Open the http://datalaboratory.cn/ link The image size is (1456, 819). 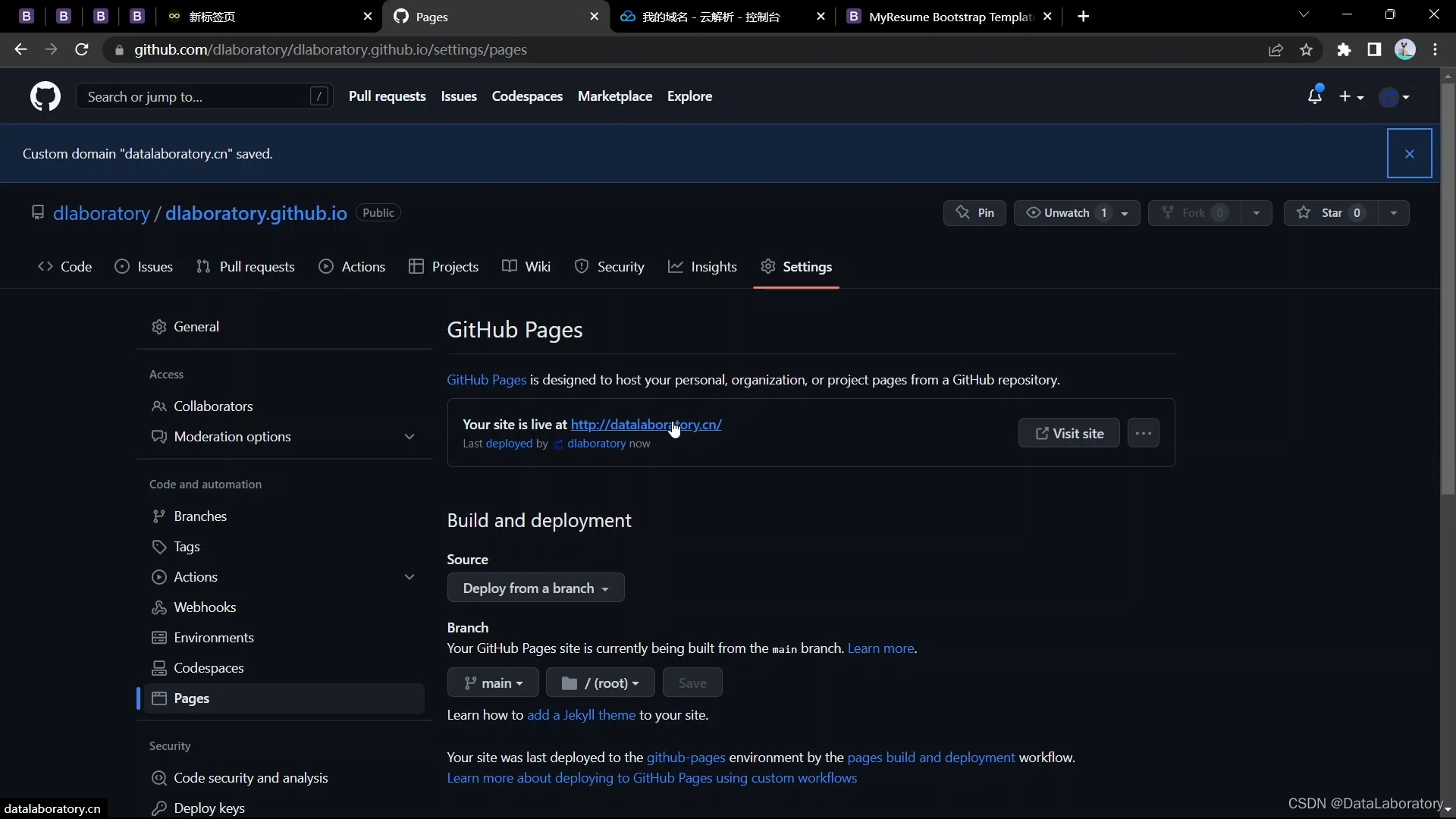tap(646, 425)
